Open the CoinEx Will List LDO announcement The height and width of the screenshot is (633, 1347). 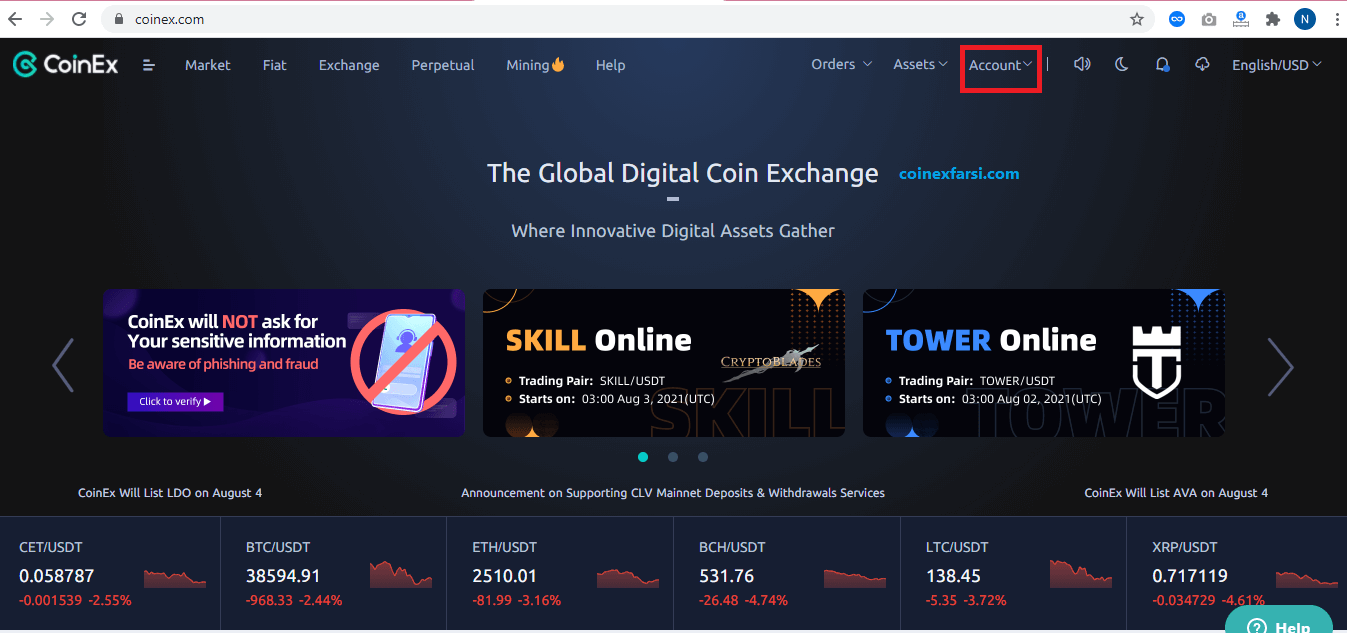[x=170, y=493]
